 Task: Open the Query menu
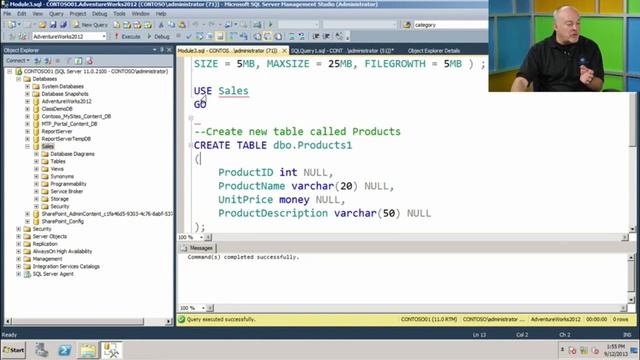pos(56,13)
